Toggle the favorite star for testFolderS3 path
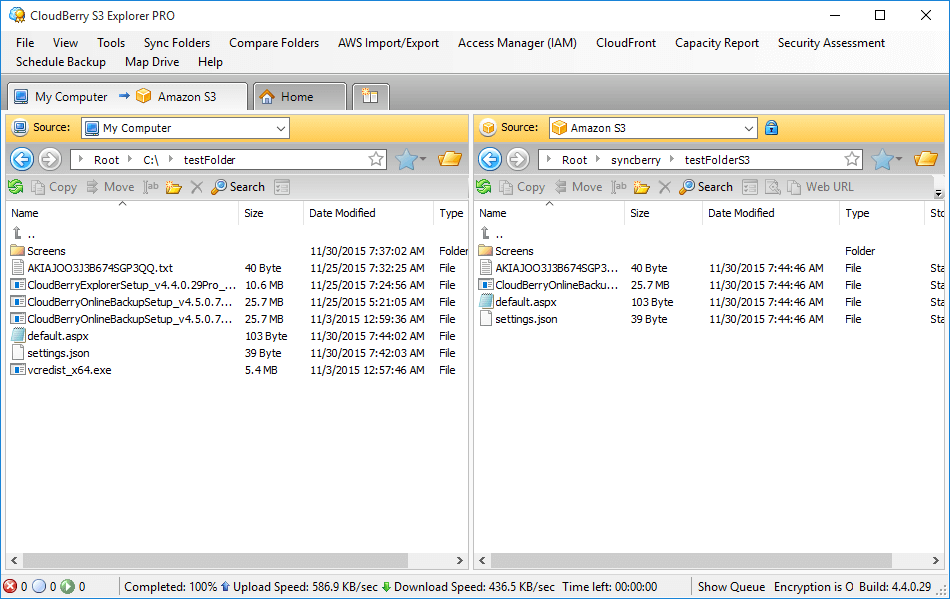Screen dimensions: 950x599 [851, 158]
